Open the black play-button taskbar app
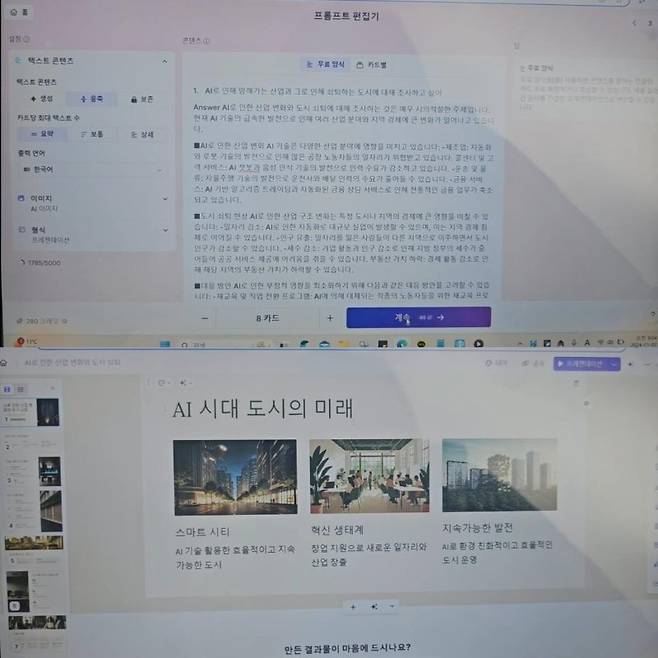The height and width of the screenshot is (658, 658). [478, 344]
